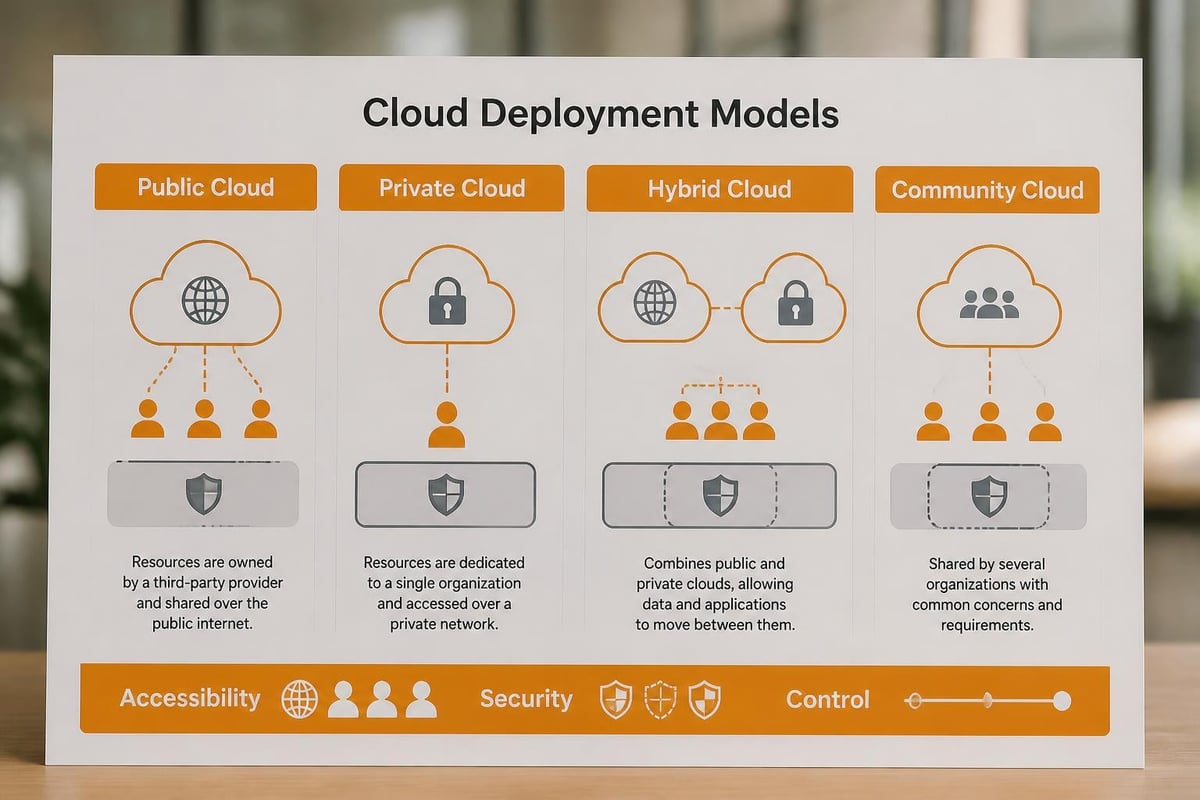
Task: Click the first white person icon beside Accessibility
Action: point(343,699)
